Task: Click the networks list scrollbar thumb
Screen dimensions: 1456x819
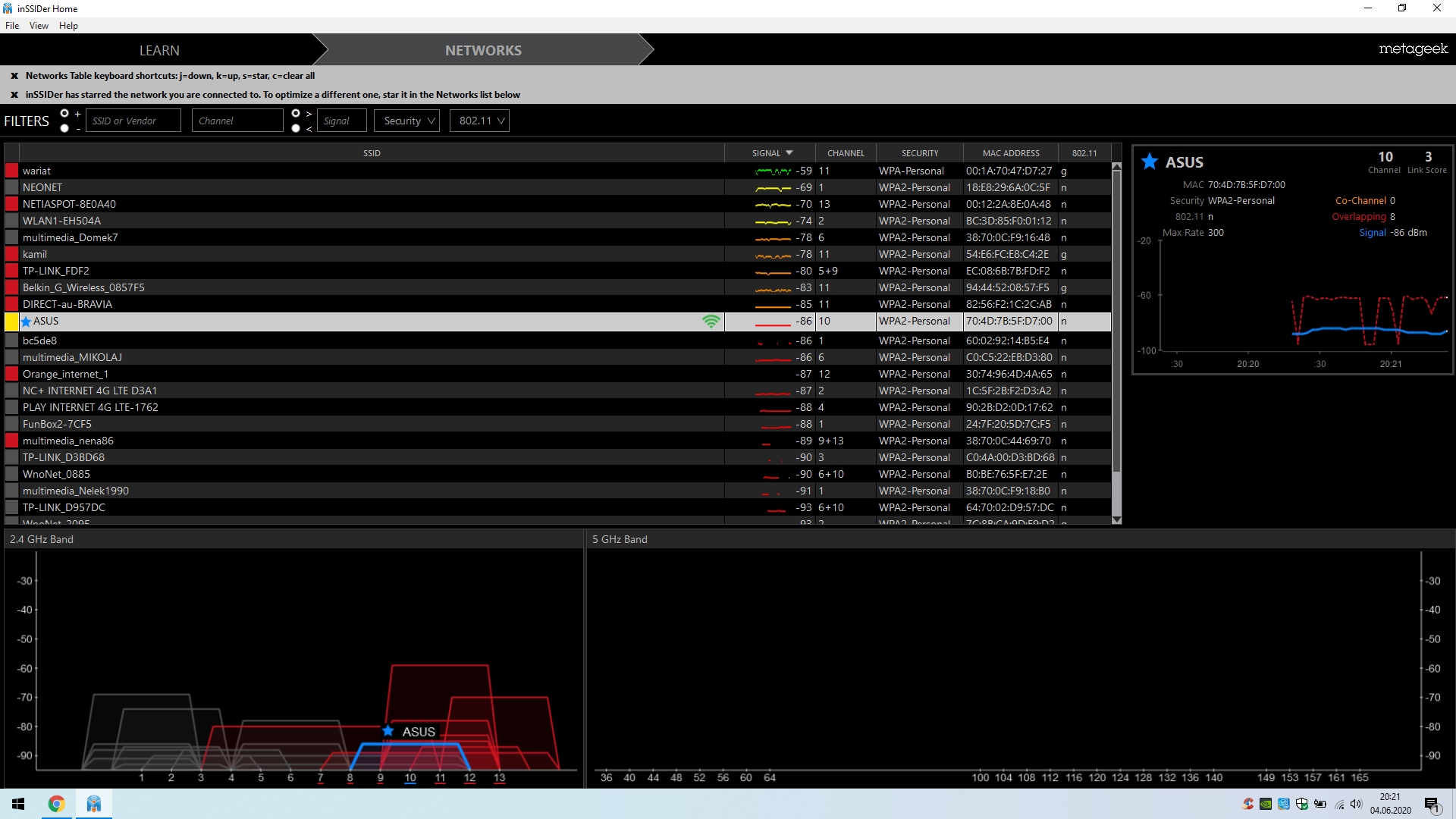Action: click(1116, 321)
